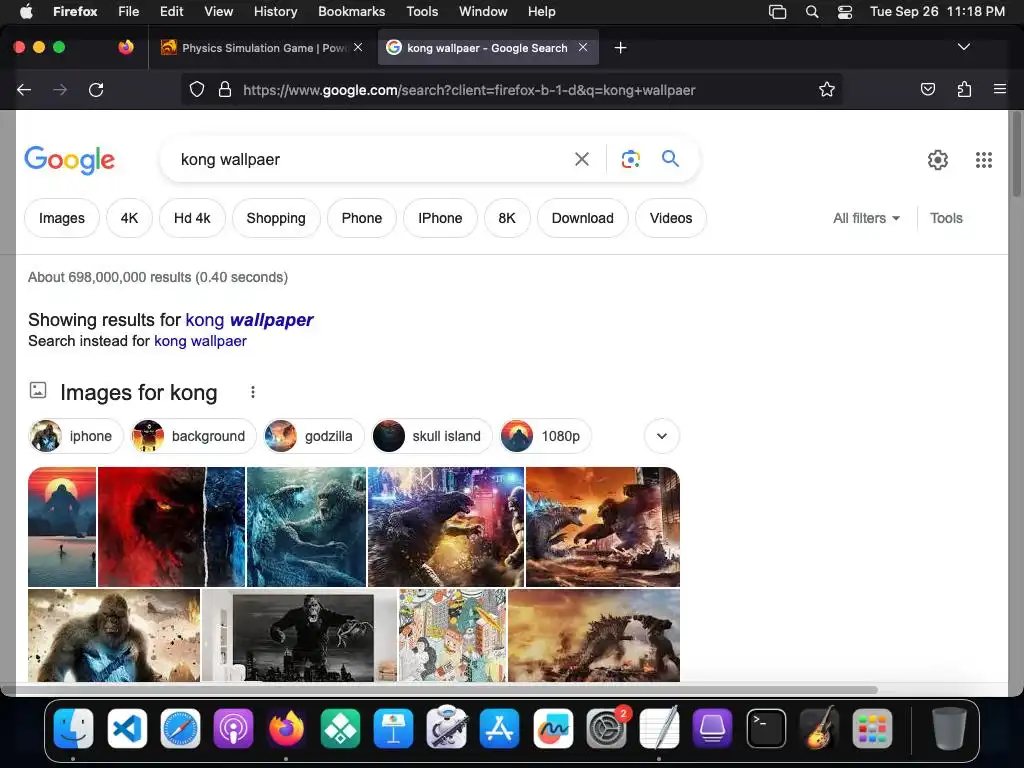
Task: Click the site security padlock icon
Action: click(x=225, y=89)
